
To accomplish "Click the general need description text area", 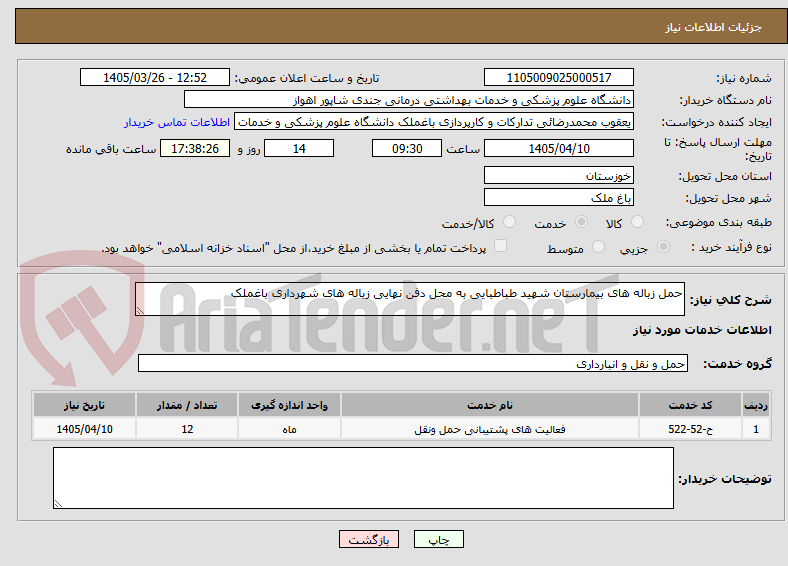I will (x=410, y=299).
